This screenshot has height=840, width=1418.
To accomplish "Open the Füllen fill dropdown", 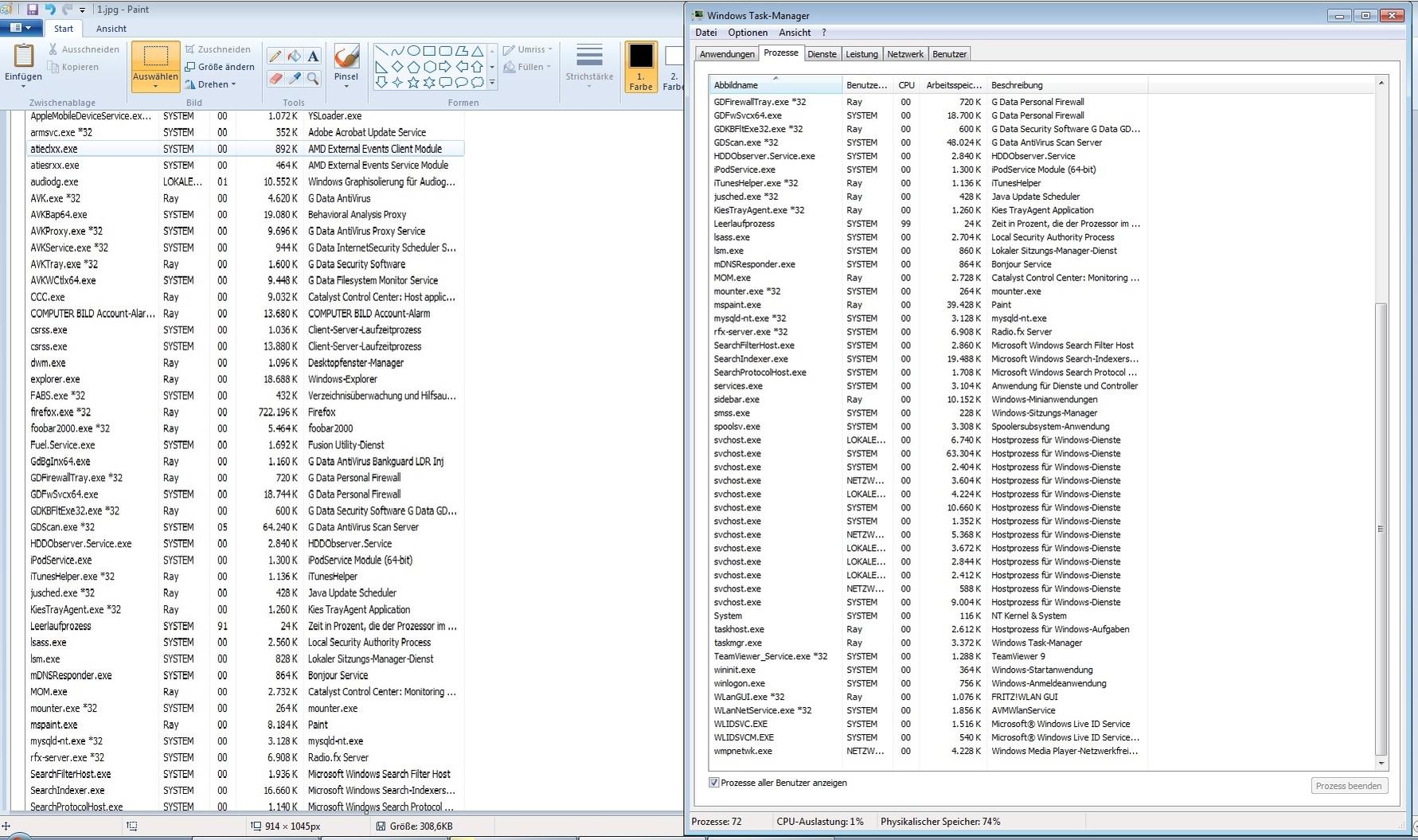I will (x=528, y=67).
